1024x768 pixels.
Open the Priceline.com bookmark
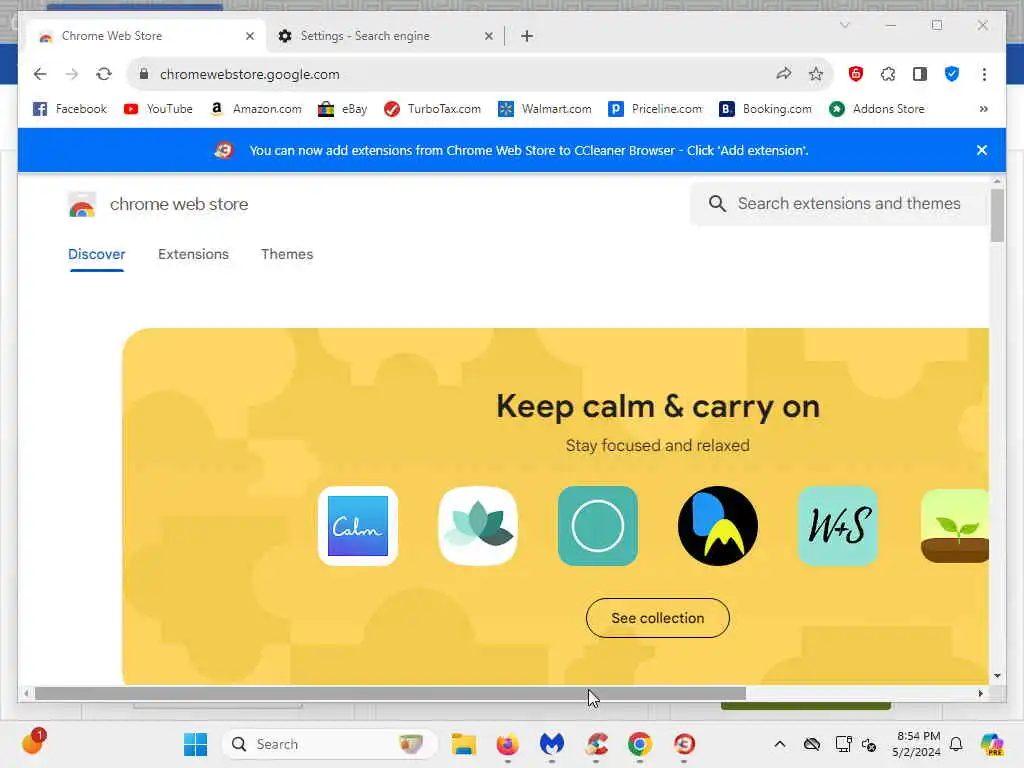pyautogui.click(x=656, y=109)
